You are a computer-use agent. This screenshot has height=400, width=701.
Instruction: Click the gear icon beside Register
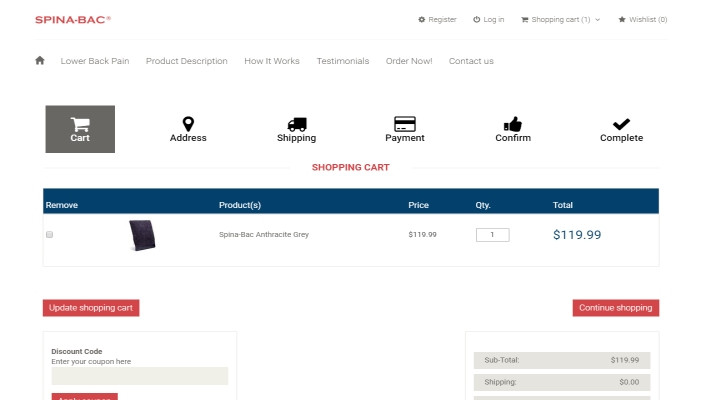tap(422, 20)
